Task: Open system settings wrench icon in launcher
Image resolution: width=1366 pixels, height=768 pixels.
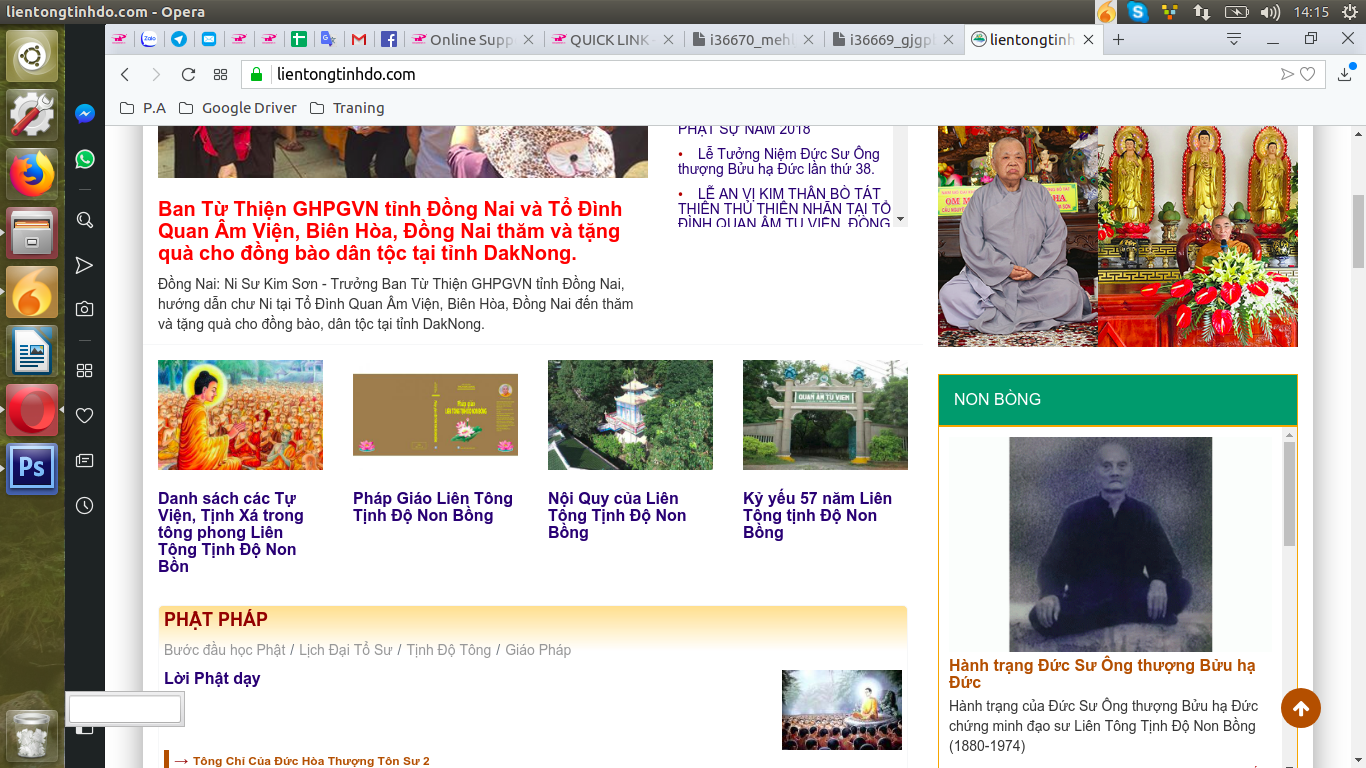Action: click(32, 115)
